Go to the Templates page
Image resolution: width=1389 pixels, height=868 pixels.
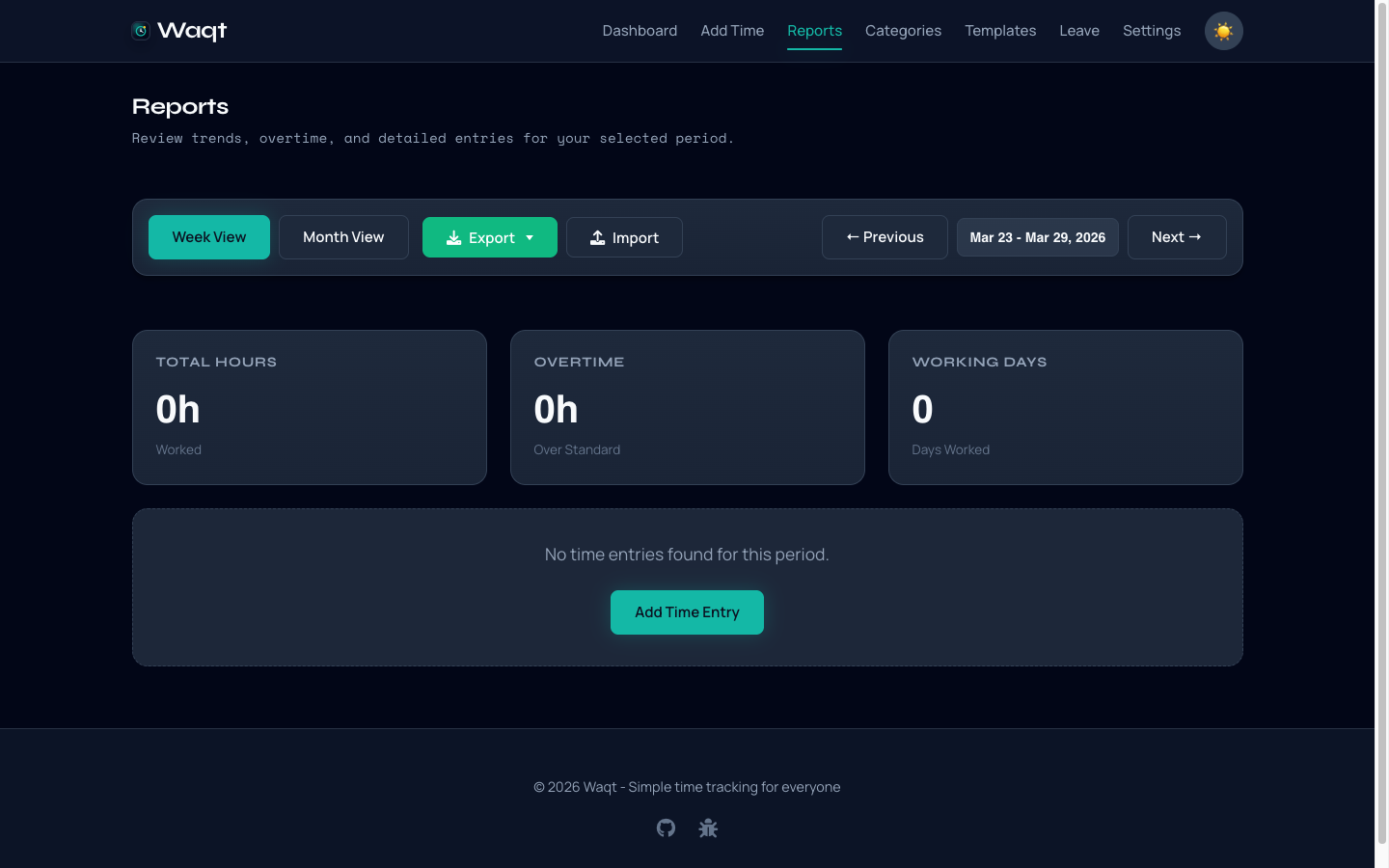click(x=1000, y=31)
